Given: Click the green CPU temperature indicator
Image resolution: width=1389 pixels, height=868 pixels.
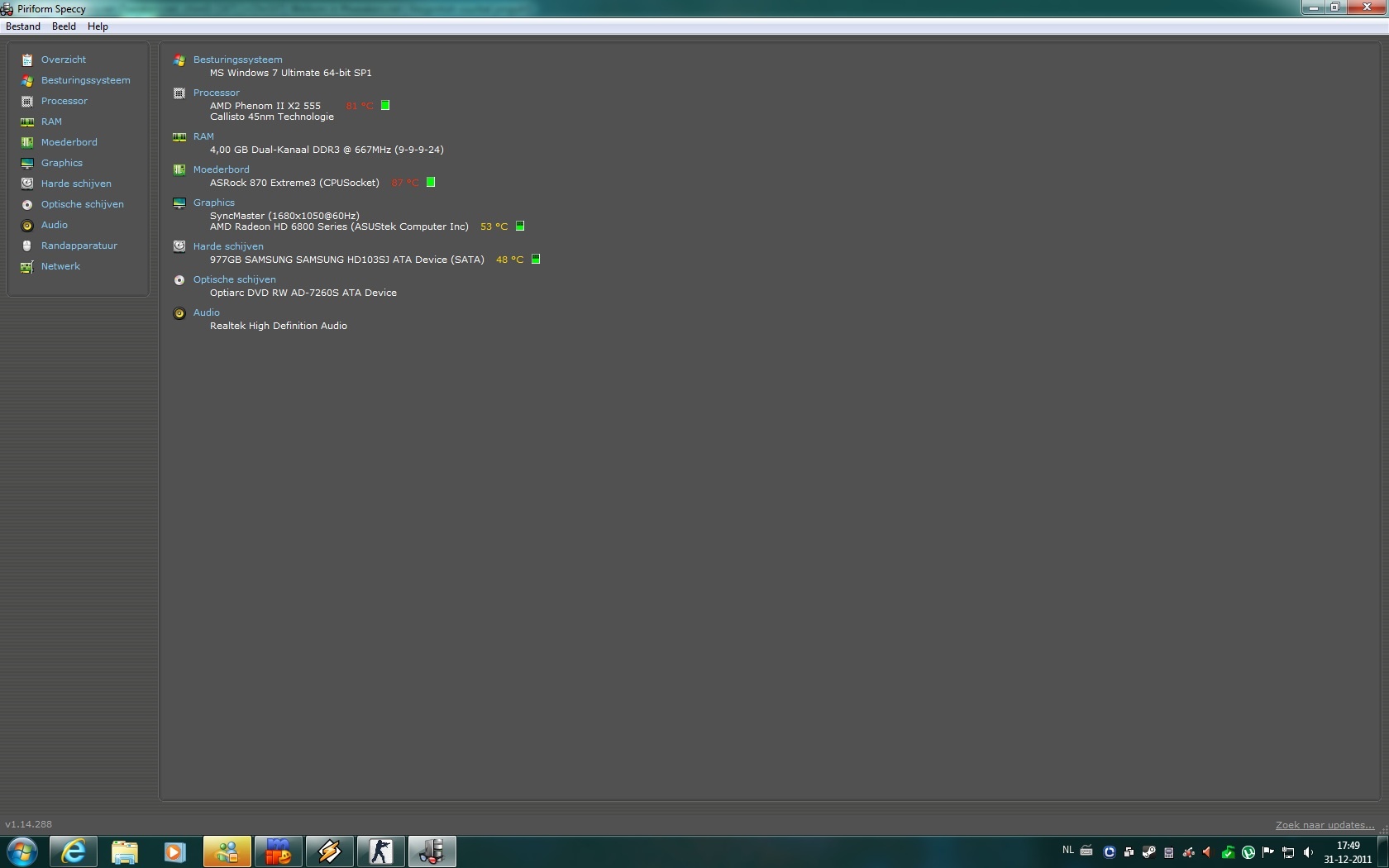Looking at the screenshot, I should (x=385, y=105).
